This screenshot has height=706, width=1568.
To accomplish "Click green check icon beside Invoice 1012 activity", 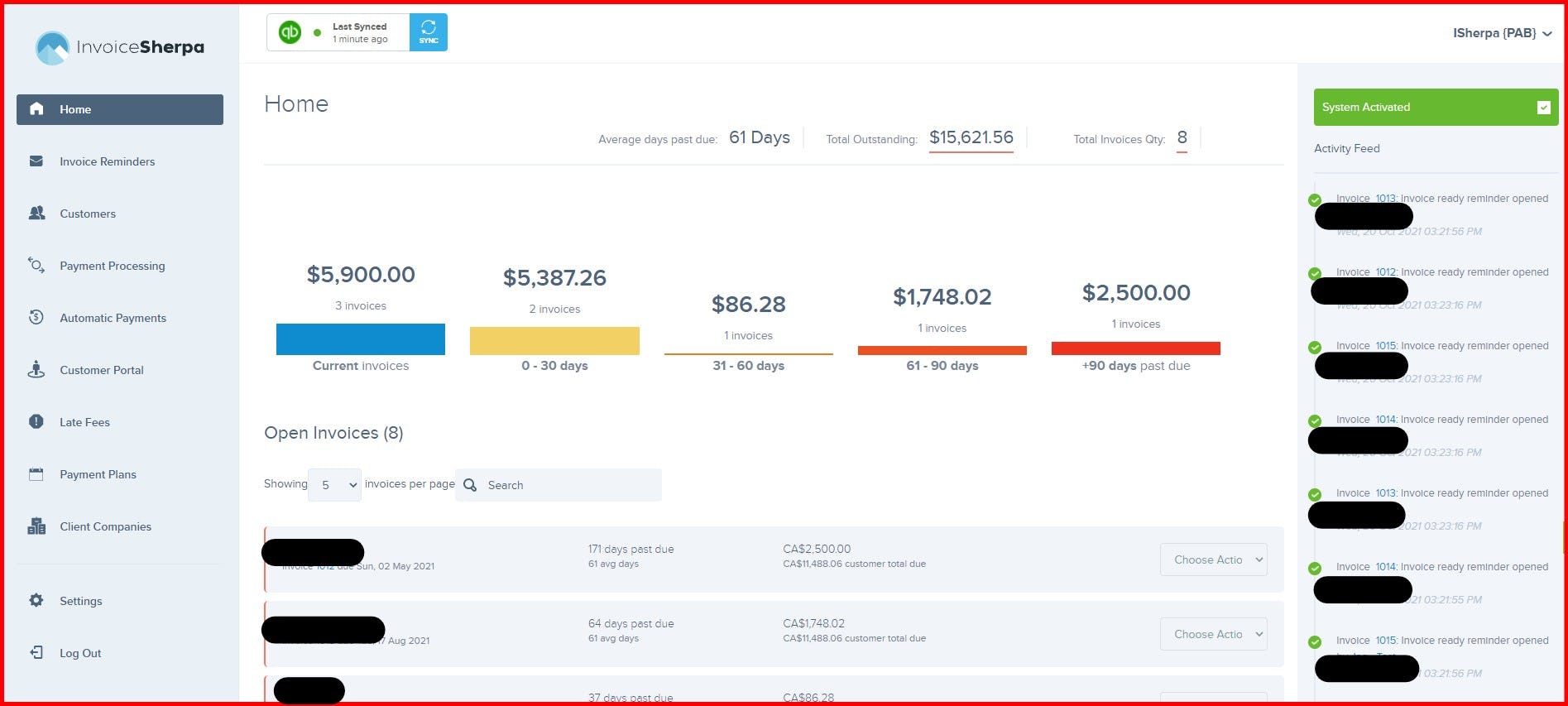I will pos(1315,274).
